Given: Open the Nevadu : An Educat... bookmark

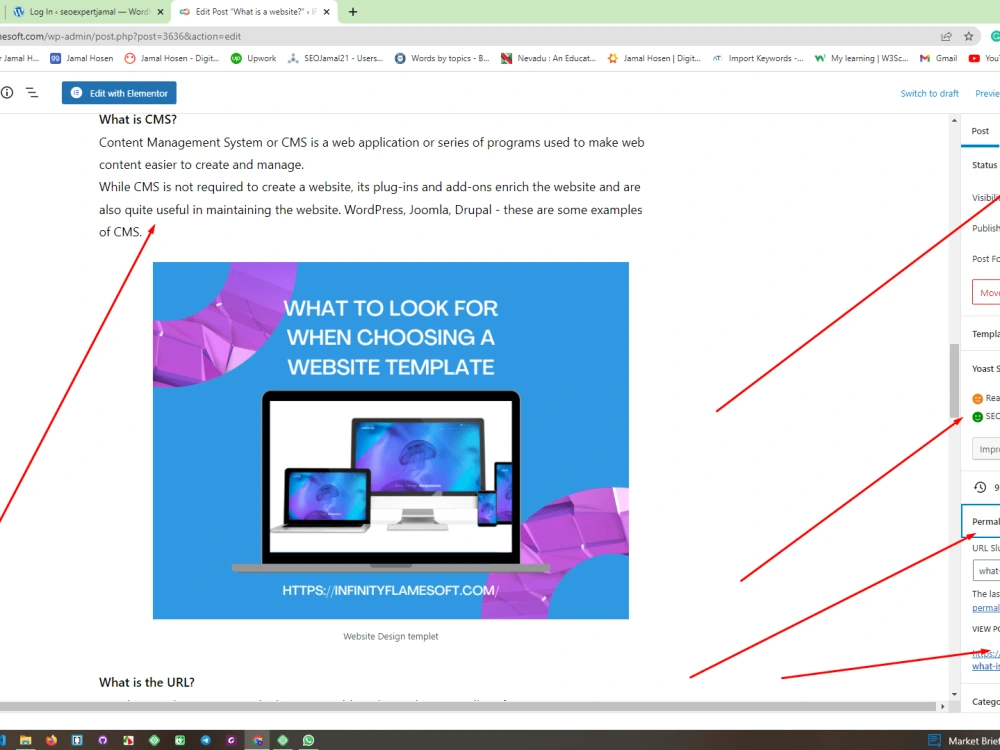Looking at the screenshot, I should click(548, 58).
